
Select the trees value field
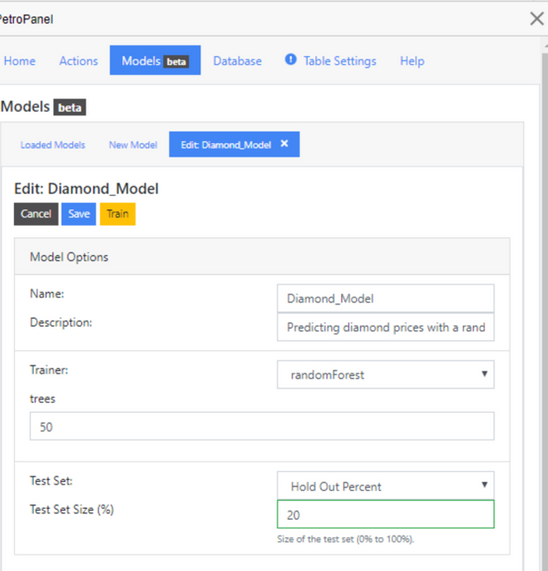coord(262,426)
